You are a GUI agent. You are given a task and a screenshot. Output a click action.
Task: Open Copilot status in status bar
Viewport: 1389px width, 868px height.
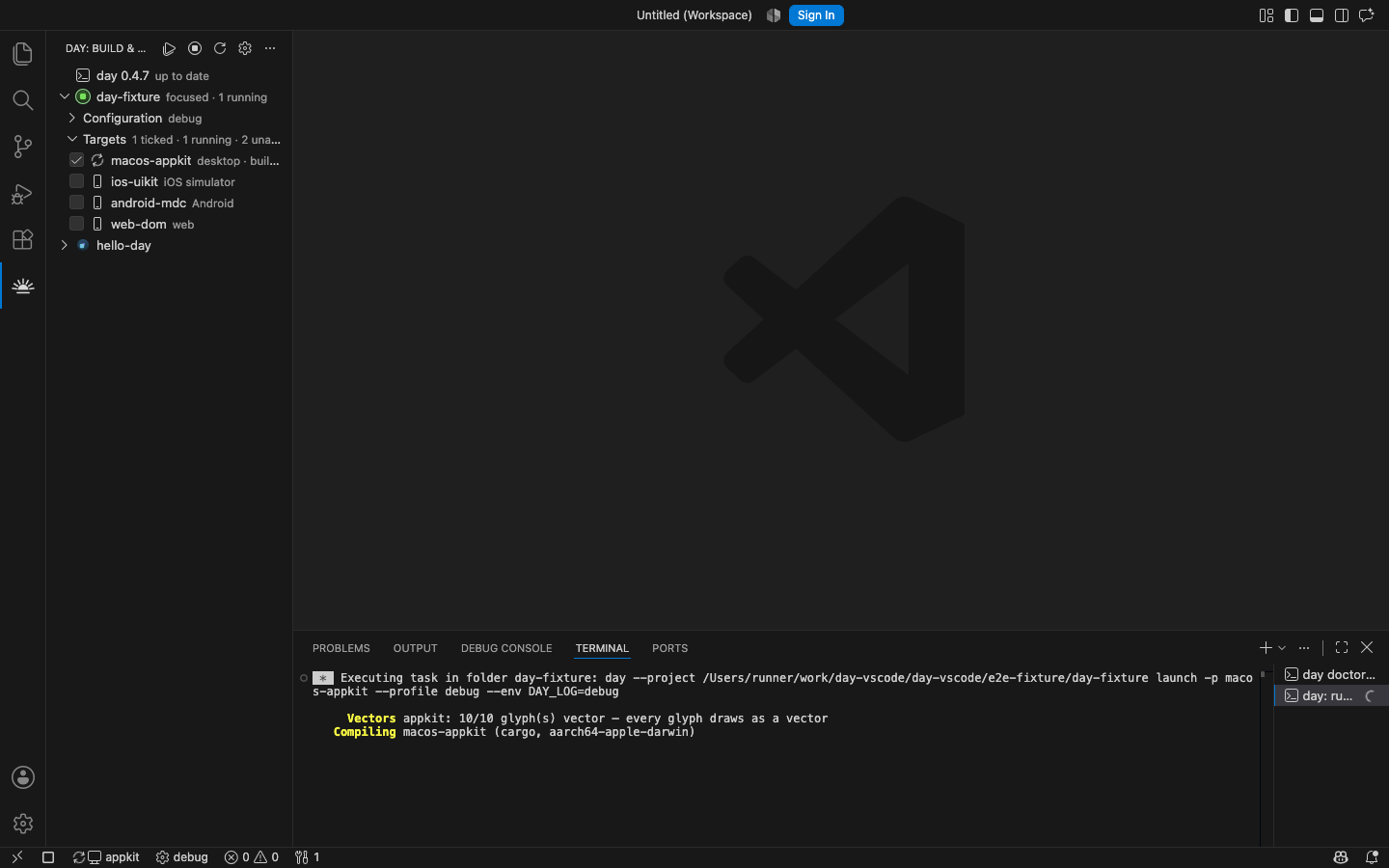coord(1341,857)
